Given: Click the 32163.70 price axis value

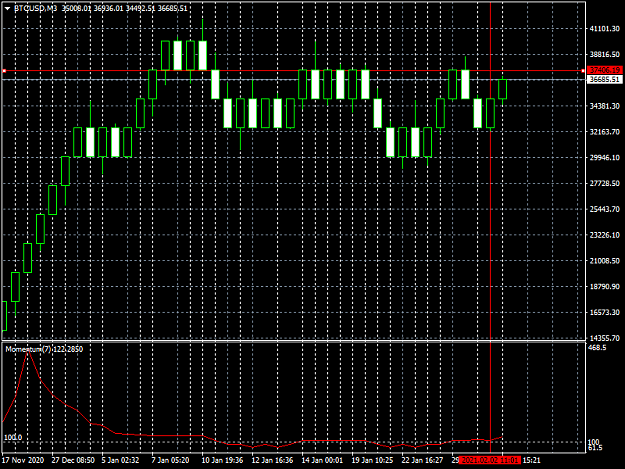Looking at the screenshot, I should point(605,132).
